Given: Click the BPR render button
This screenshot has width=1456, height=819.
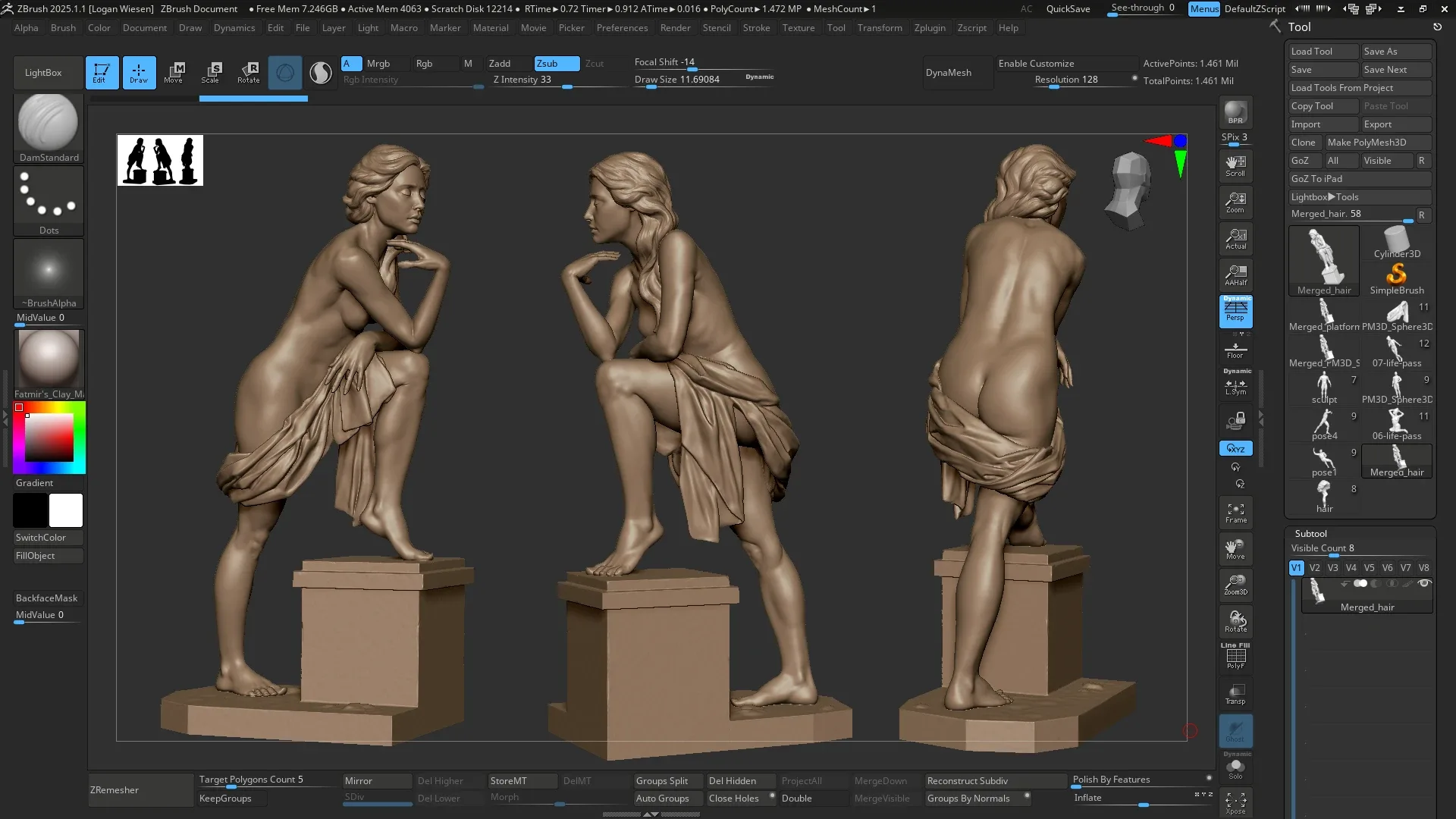Looking at the screenshot, I should 1235,112.
